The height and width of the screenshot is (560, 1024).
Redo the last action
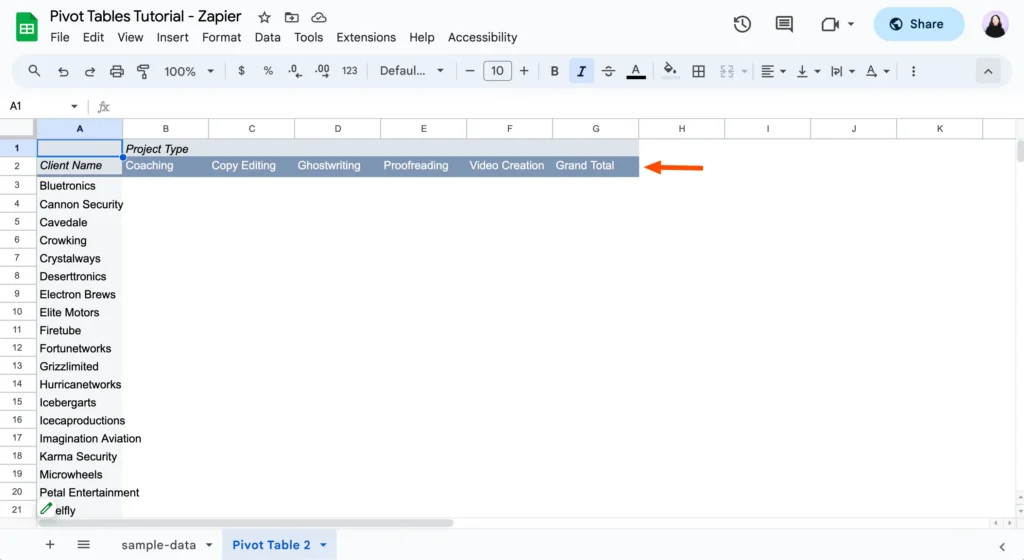click(x=89, y=71)
